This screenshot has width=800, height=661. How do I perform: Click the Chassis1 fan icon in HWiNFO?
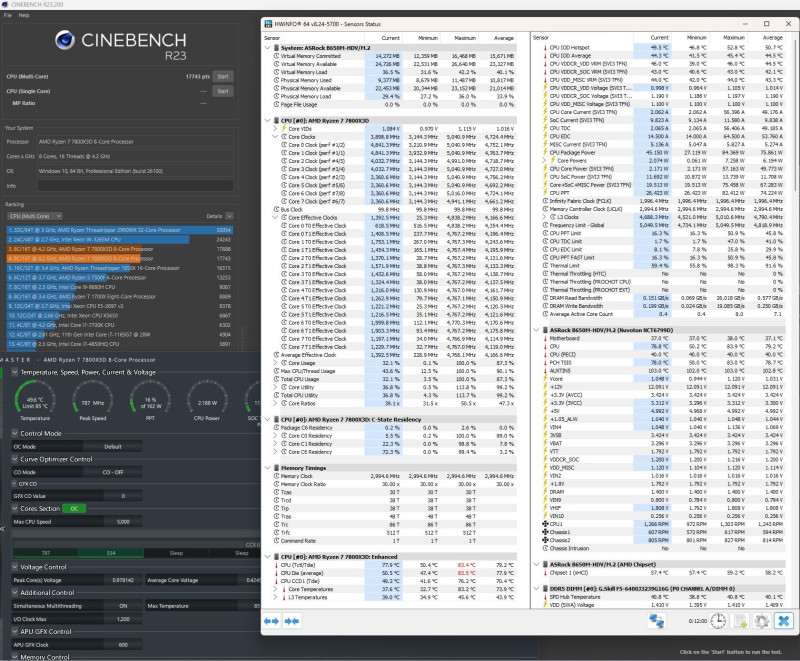[x=545, y=532]
